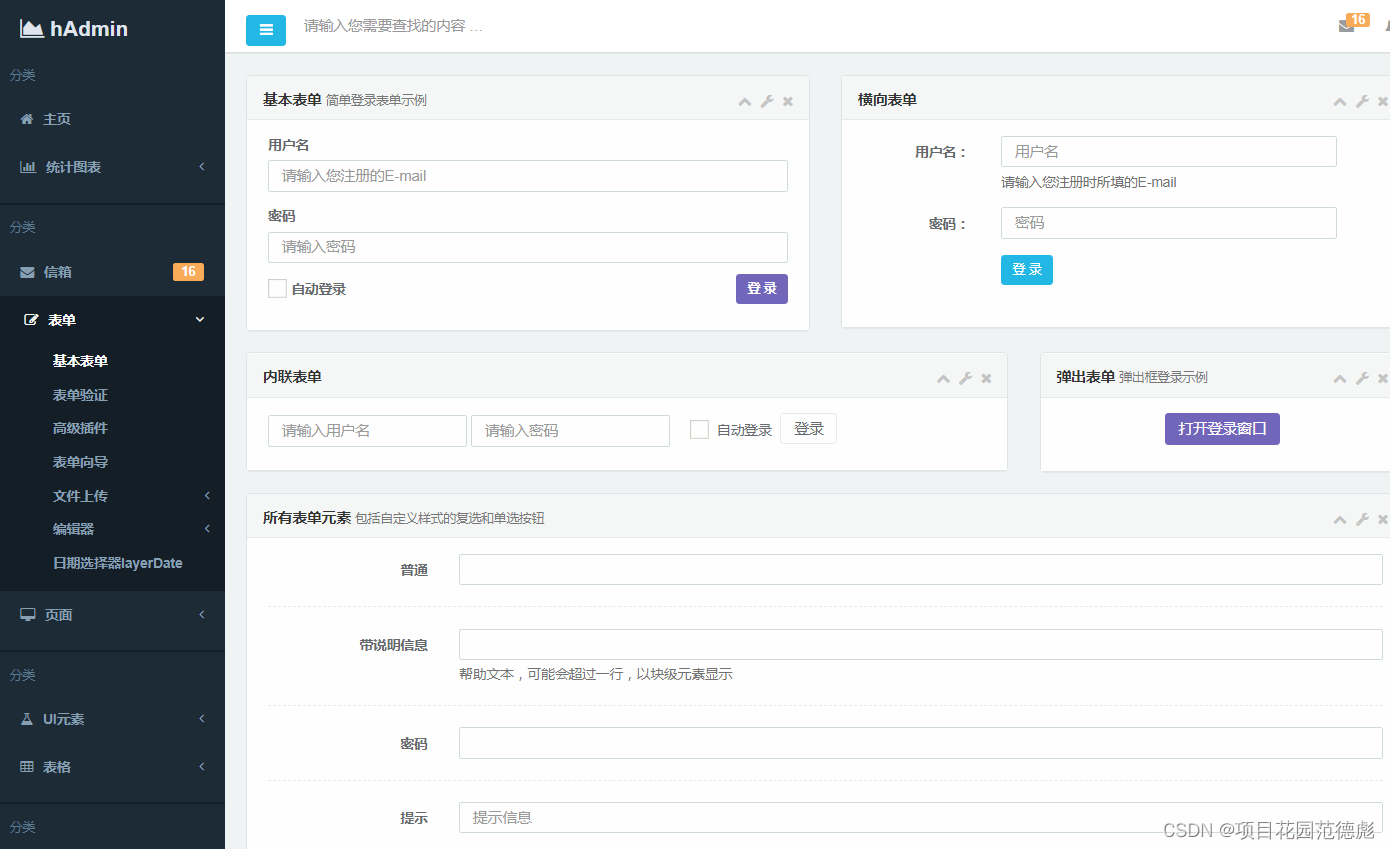The height and width of the screenshot is (849, 1390).
Task: Focus the 提示信息 input field
Action: 921,817
